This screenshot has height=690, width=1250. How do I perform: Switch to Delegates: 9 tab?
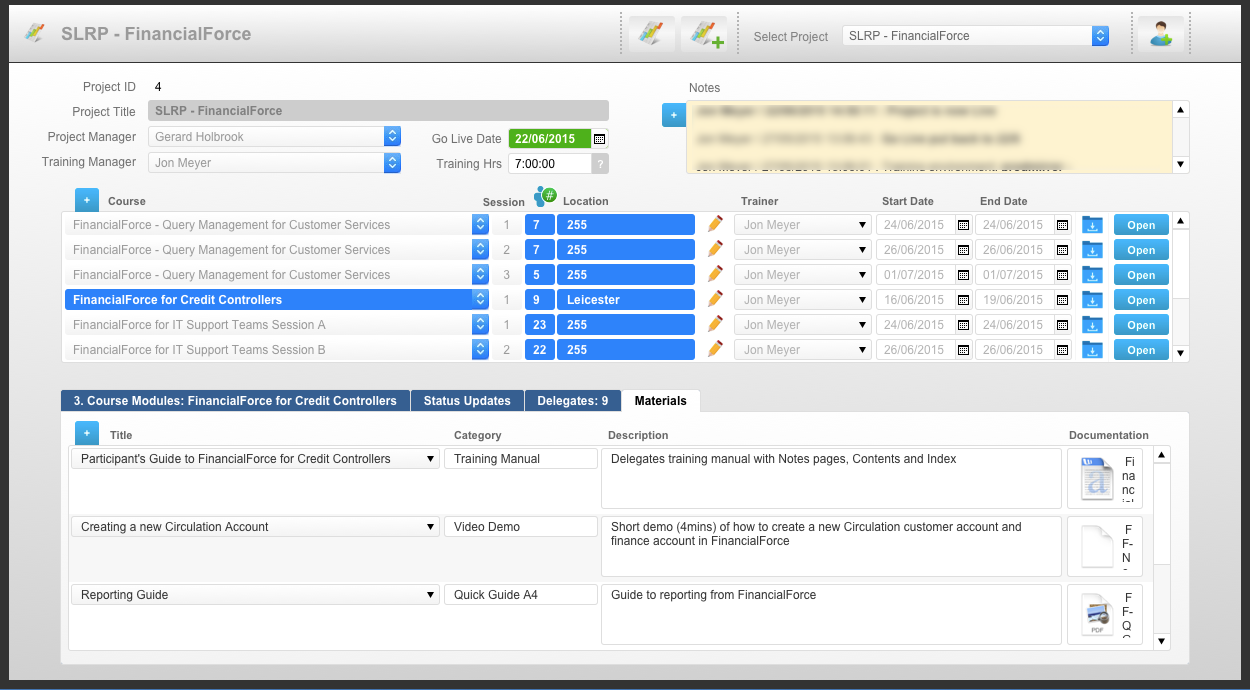click(x=573, y=400)
